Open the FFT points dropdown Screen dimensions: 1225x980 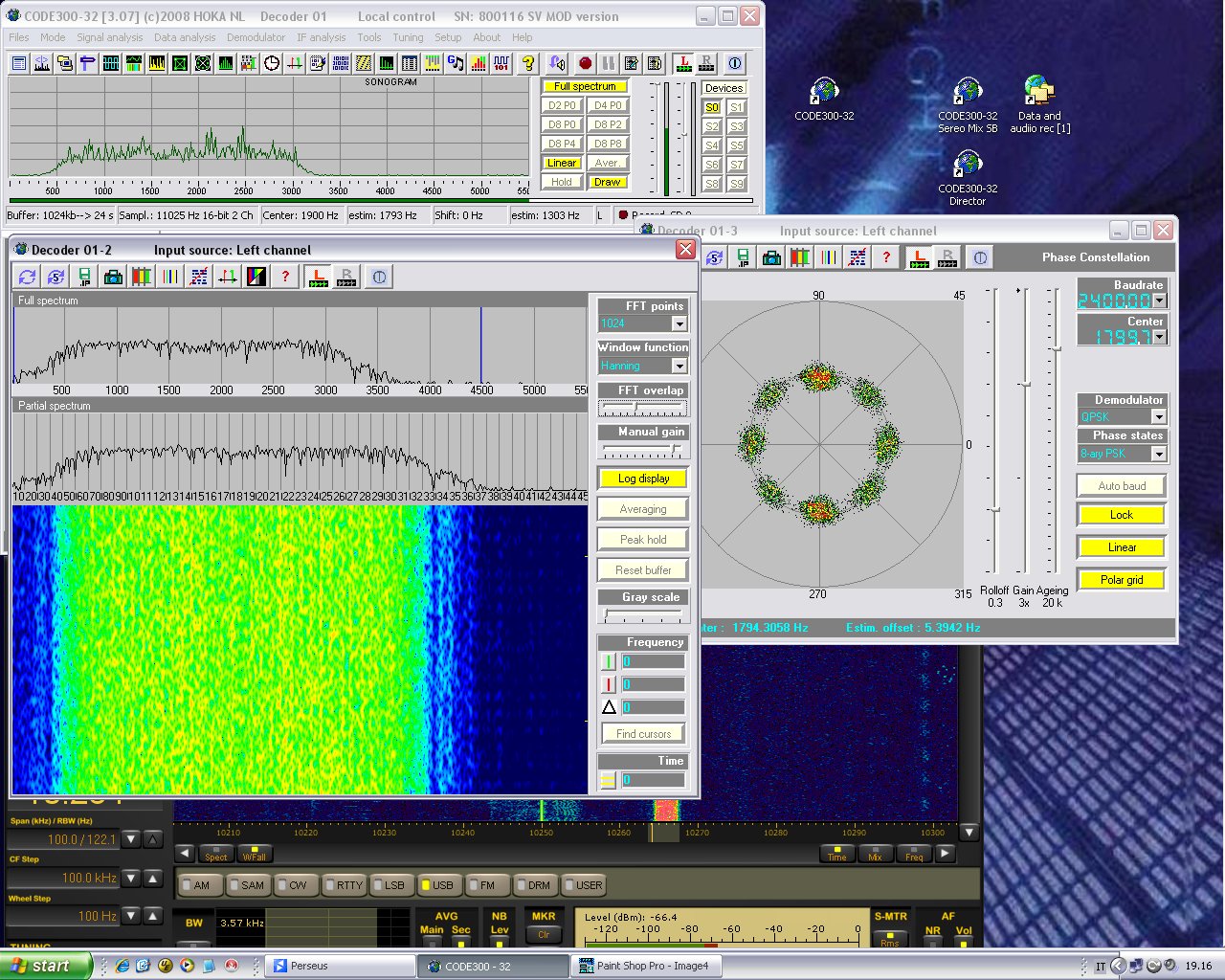[679, 323]
